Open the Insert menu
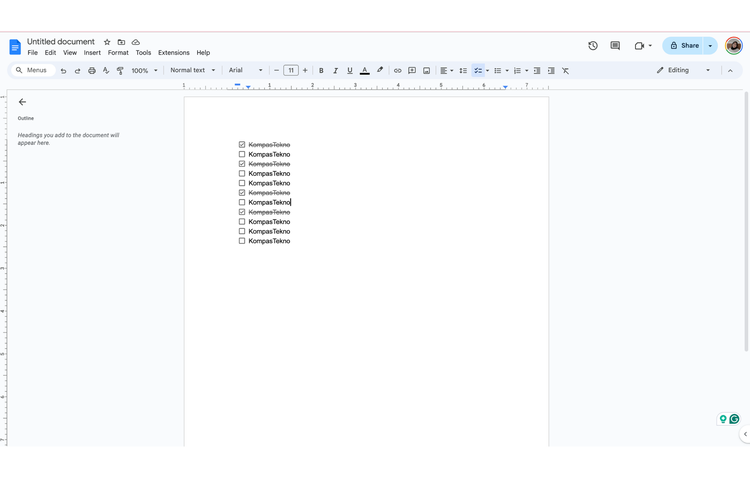Viewport: 750px width, 500px height. point(92,53)
